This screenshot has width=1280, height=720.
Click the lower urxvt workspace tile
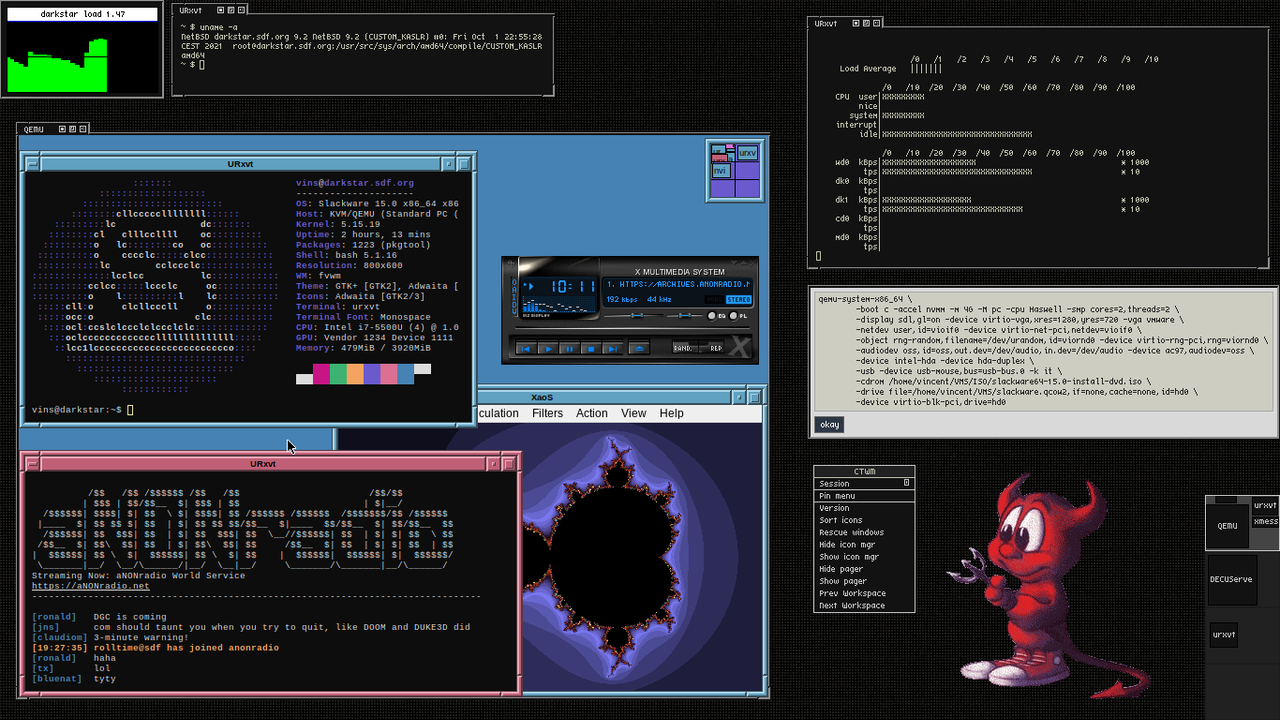[x=1224, y=634]
